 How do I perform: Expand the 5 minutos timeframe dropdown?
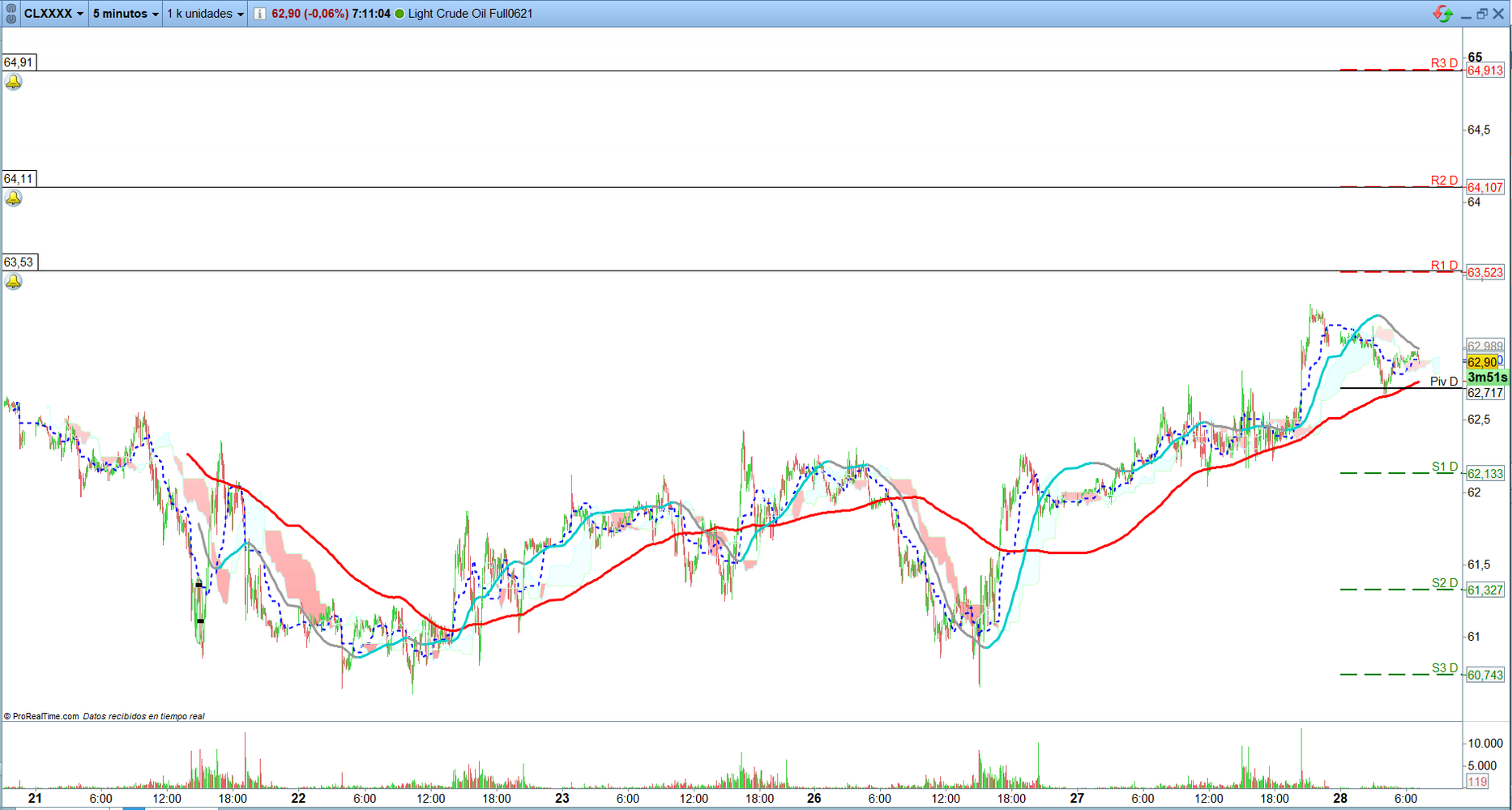[x=126, y=14]
